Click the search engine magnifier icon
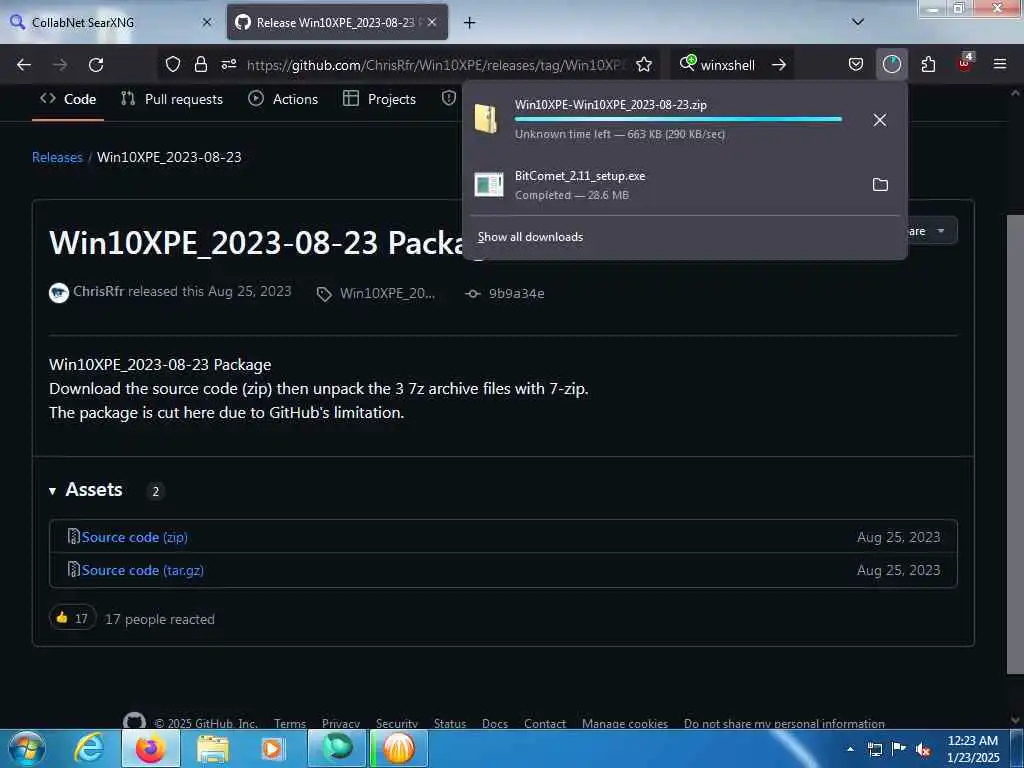The image size is (1024, 768). (x=688, y=63)
